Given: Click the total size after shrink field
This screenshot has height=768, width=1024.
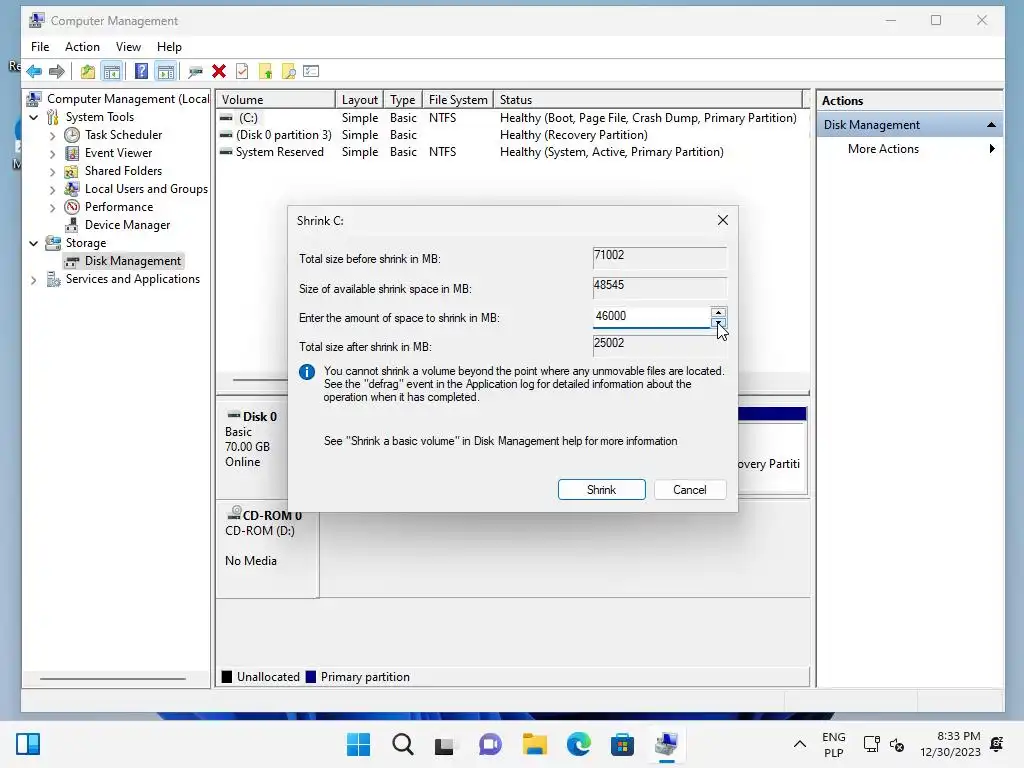Looking at the screenshot, I should 660,345.
